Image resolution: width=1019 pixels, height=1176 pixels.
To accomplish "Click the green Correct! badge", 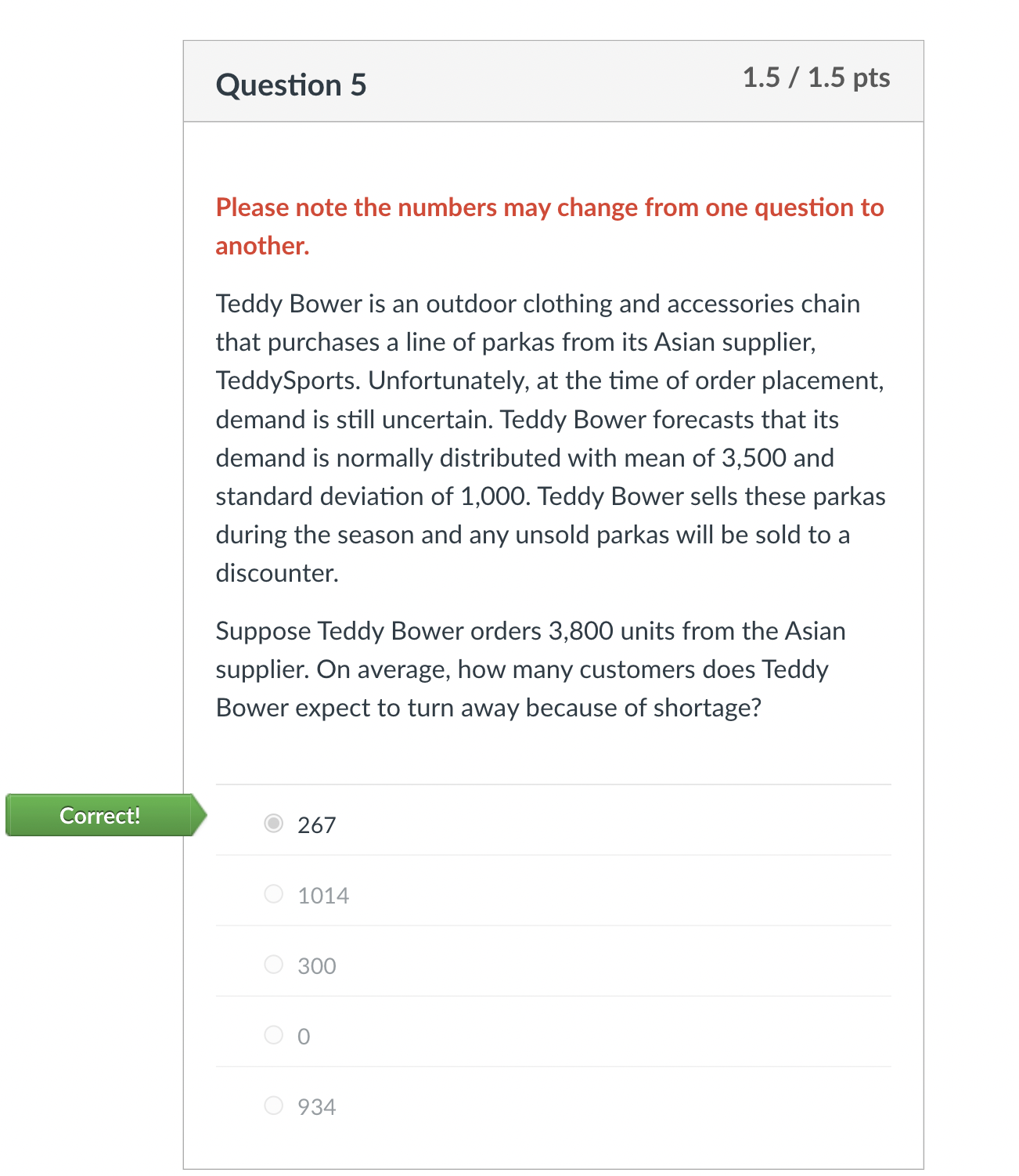I will point(99,815).
